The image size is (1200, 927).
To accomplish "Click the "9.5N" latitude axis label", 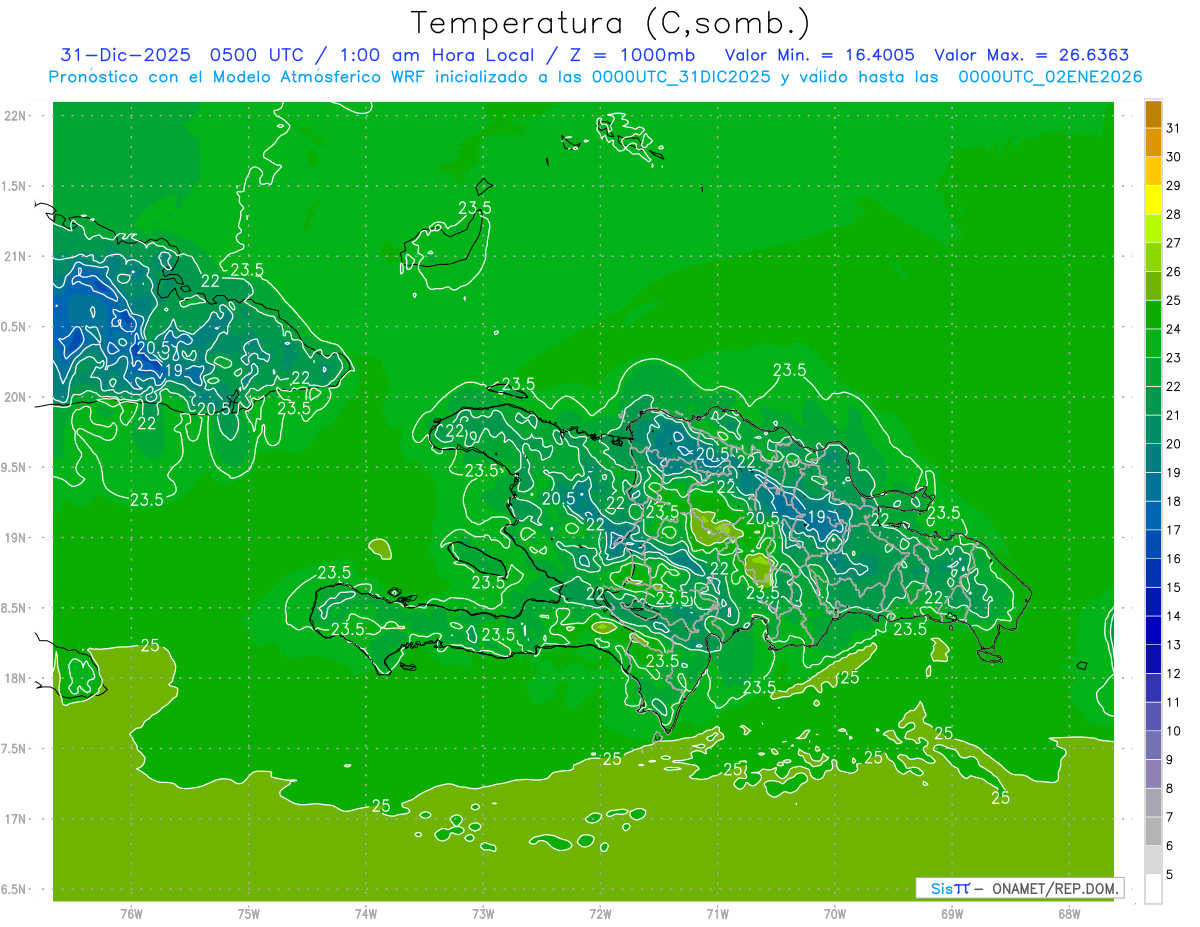I will click(x=15, y=467).
